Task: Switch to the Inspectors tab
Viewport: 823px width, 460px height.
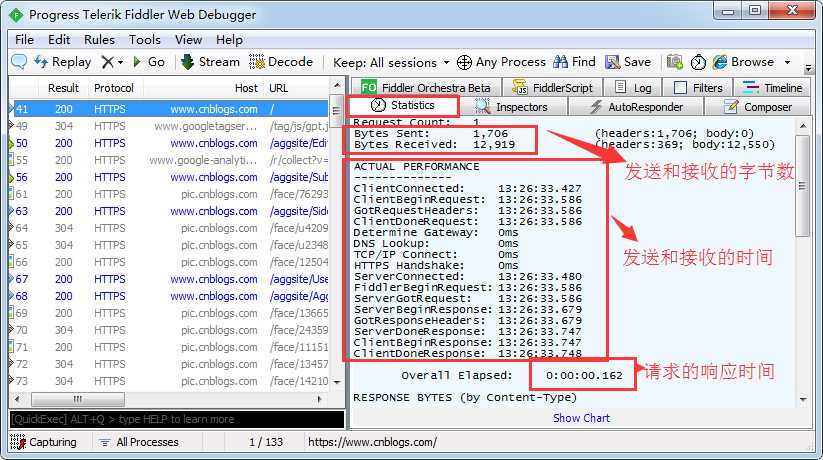Action: [512, 107]
